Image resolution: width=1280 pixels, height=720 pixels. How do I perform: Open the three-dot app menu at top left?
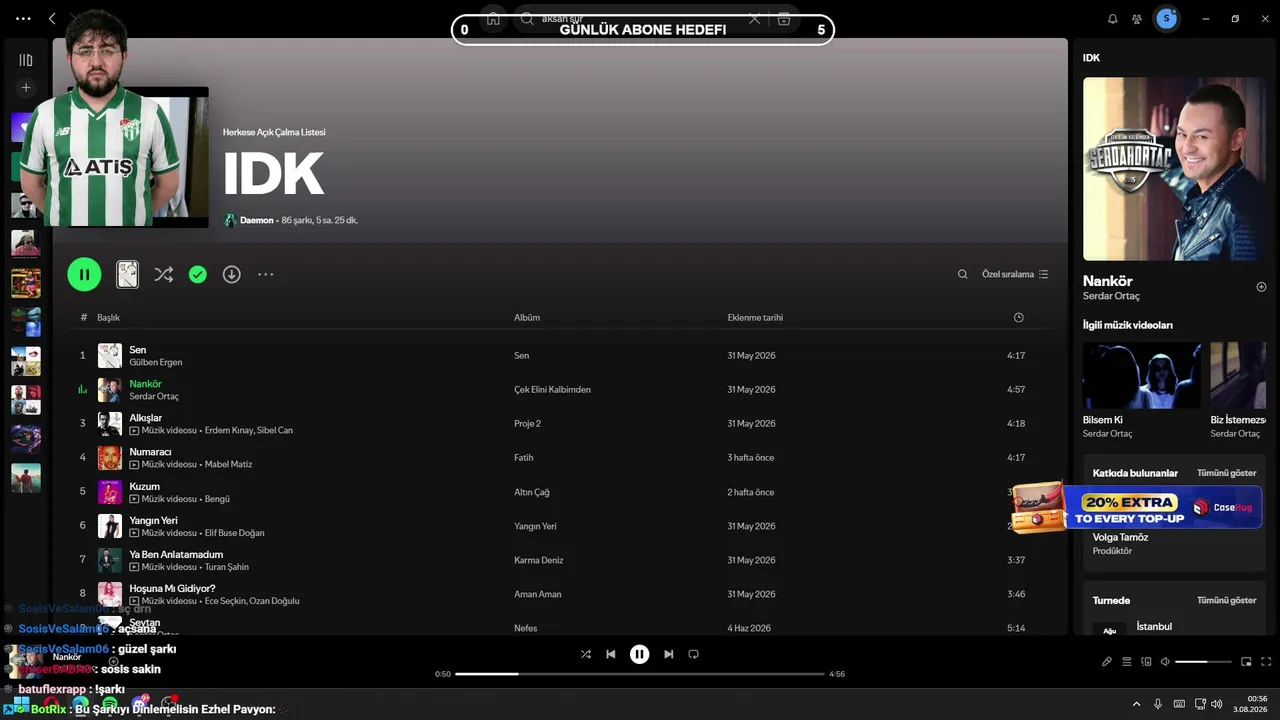pyautogui.click(x=24, y=19)
